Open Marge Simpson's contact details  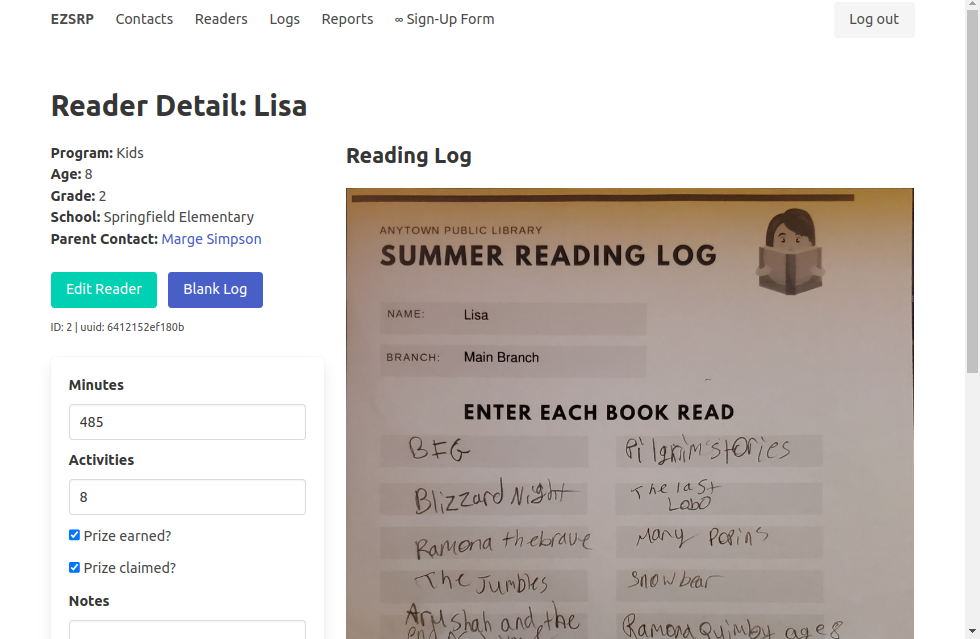211,238
